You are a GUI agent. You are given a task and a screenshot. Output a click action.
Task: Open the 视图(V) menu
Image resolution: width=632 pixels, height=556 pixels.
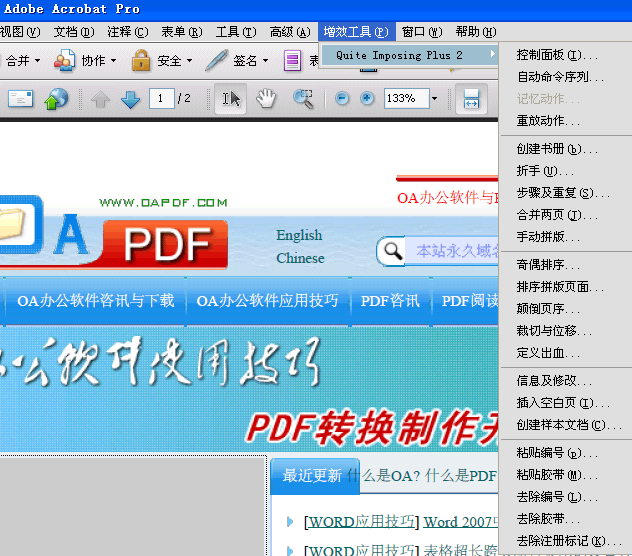[20, 32]
